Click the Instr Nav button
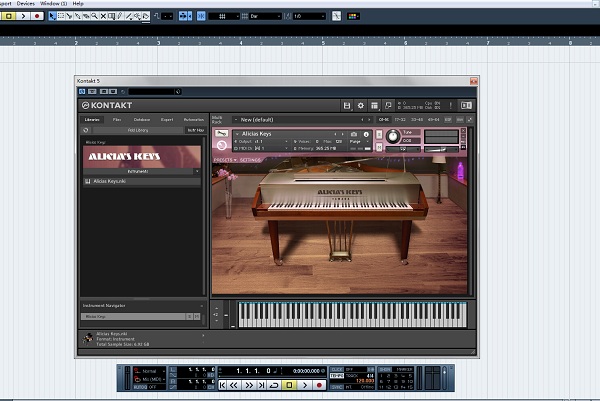This screenshot has height=401, width=600. pos(196,130)
